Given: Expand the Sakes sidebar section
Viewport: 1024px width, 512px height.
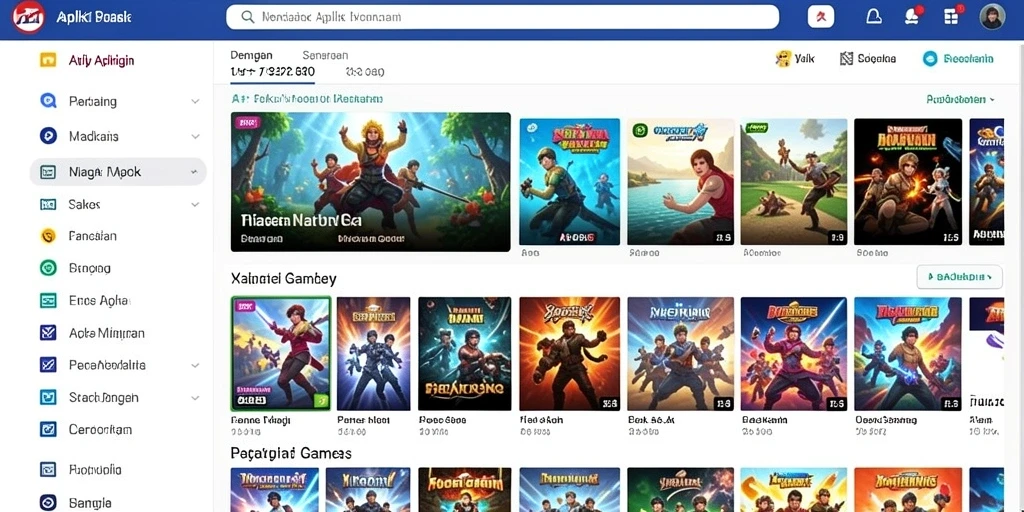Looking at the screenshot, I should [195, 204].
